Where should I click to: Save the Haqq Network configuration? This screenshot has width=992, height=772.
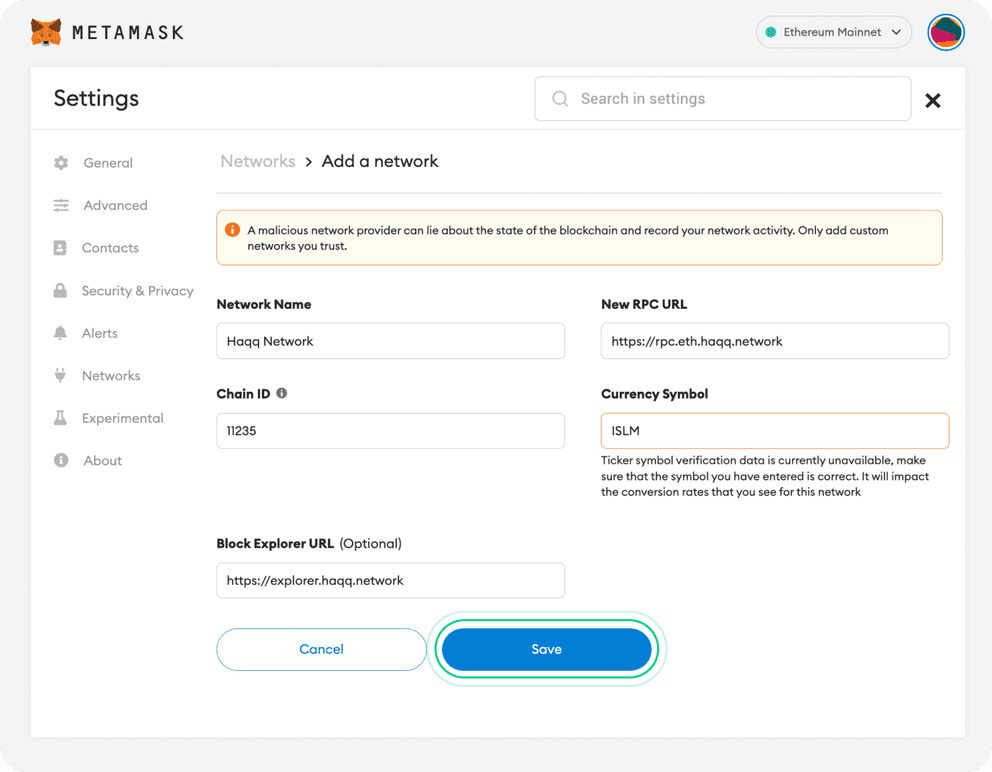coord(547,649)
